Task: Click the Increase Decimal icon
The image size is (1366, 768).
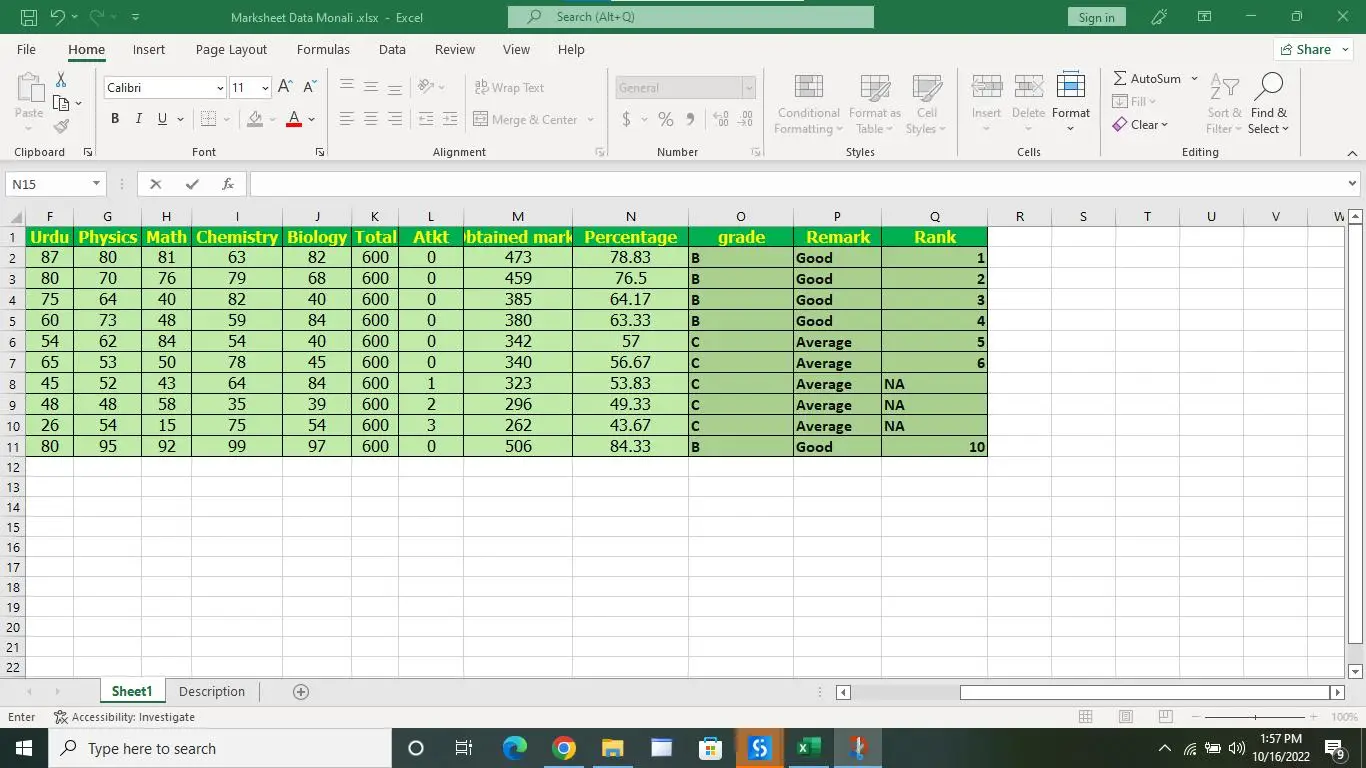Action: 720,119
